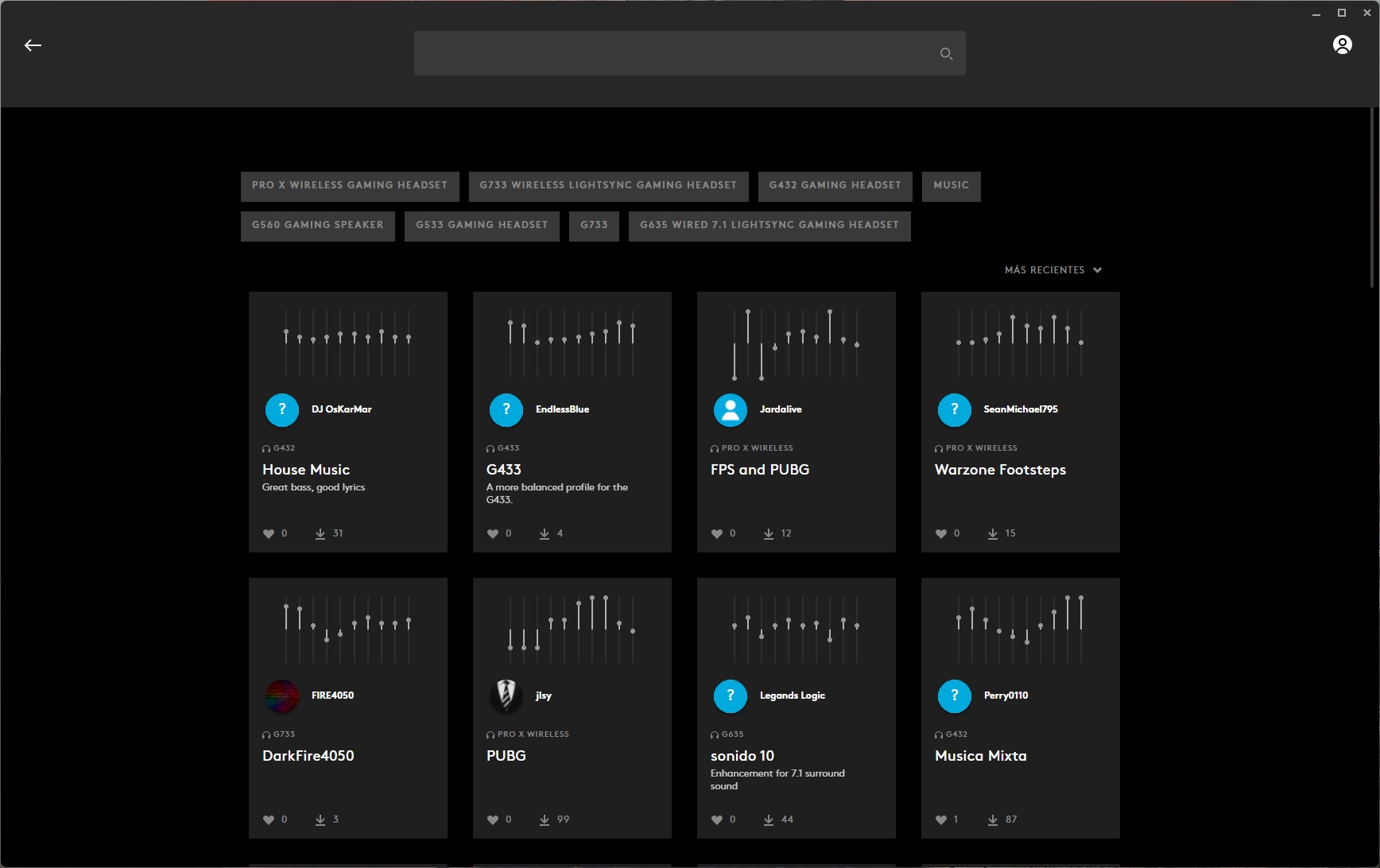Filter by G533 GAMING HEADSET tag

pyautogui.click(x=482, y=226)
